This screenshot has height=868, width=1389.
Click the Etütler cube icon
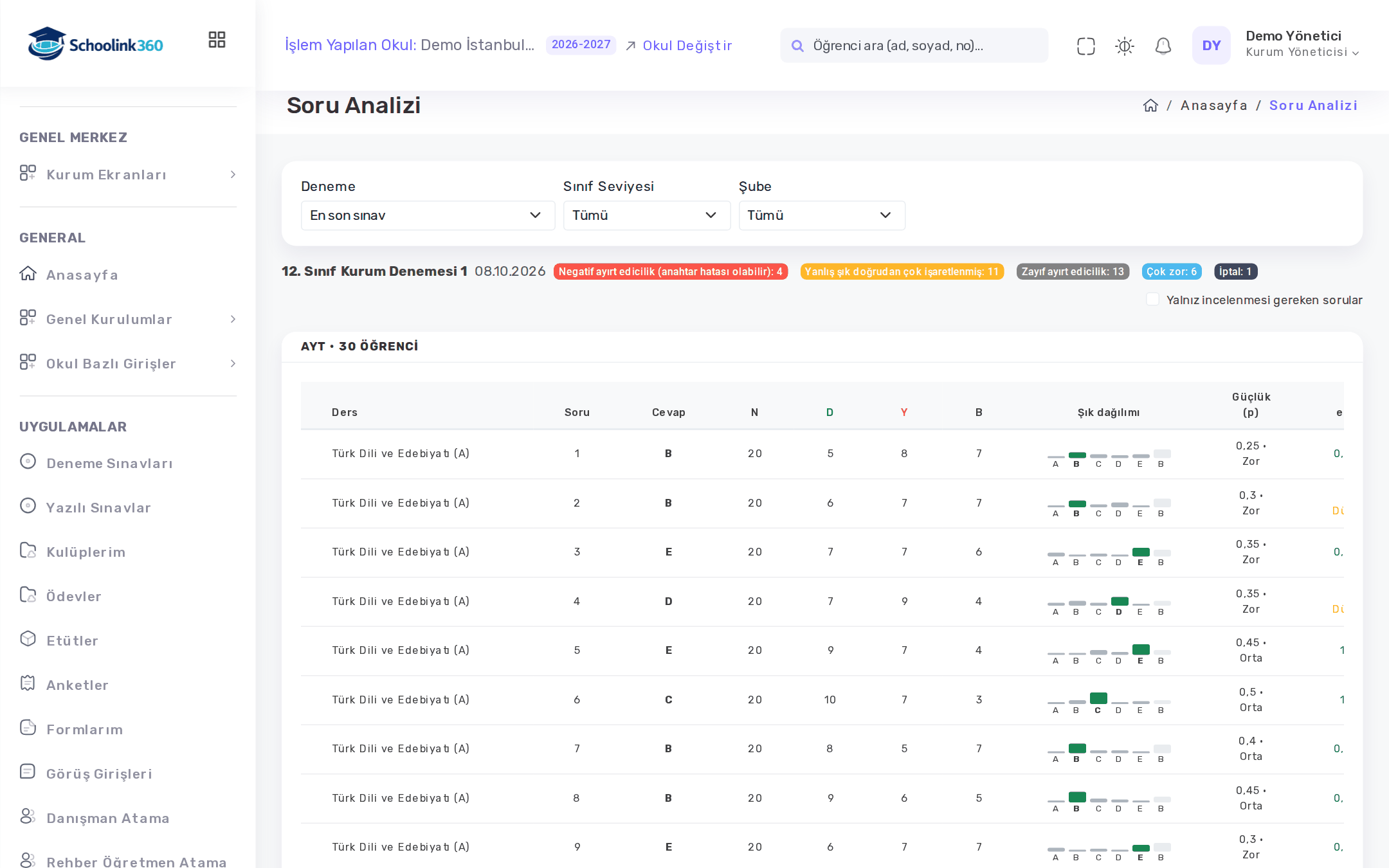pyautogui.click(x=28, y=638)
